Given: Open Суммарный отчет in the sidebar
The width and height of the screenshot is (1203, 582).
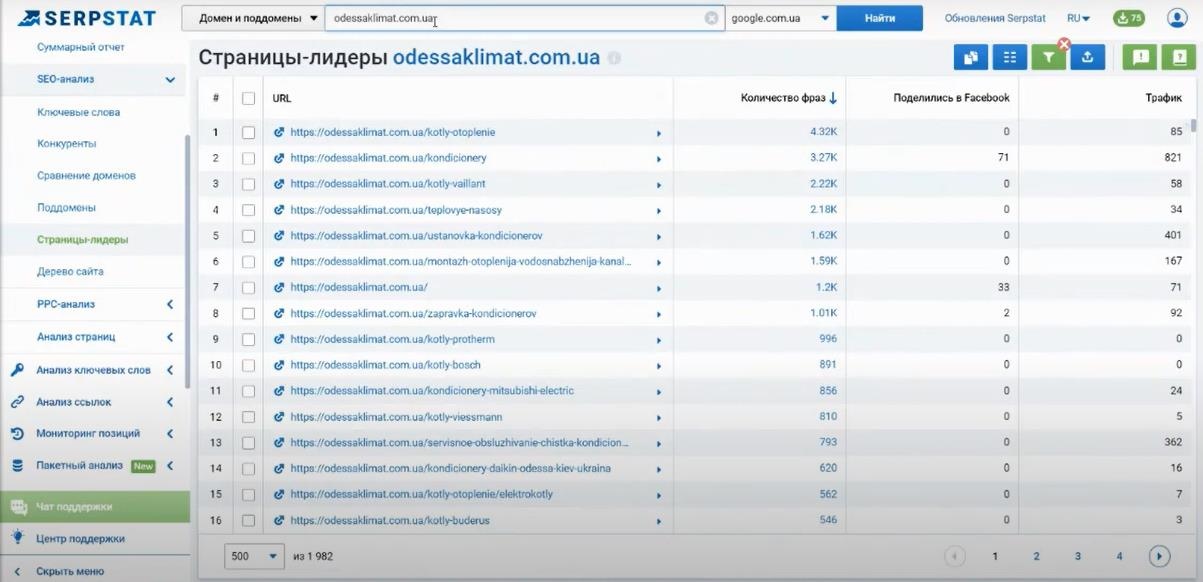Looking at the screenshot, I should [81, 47].
